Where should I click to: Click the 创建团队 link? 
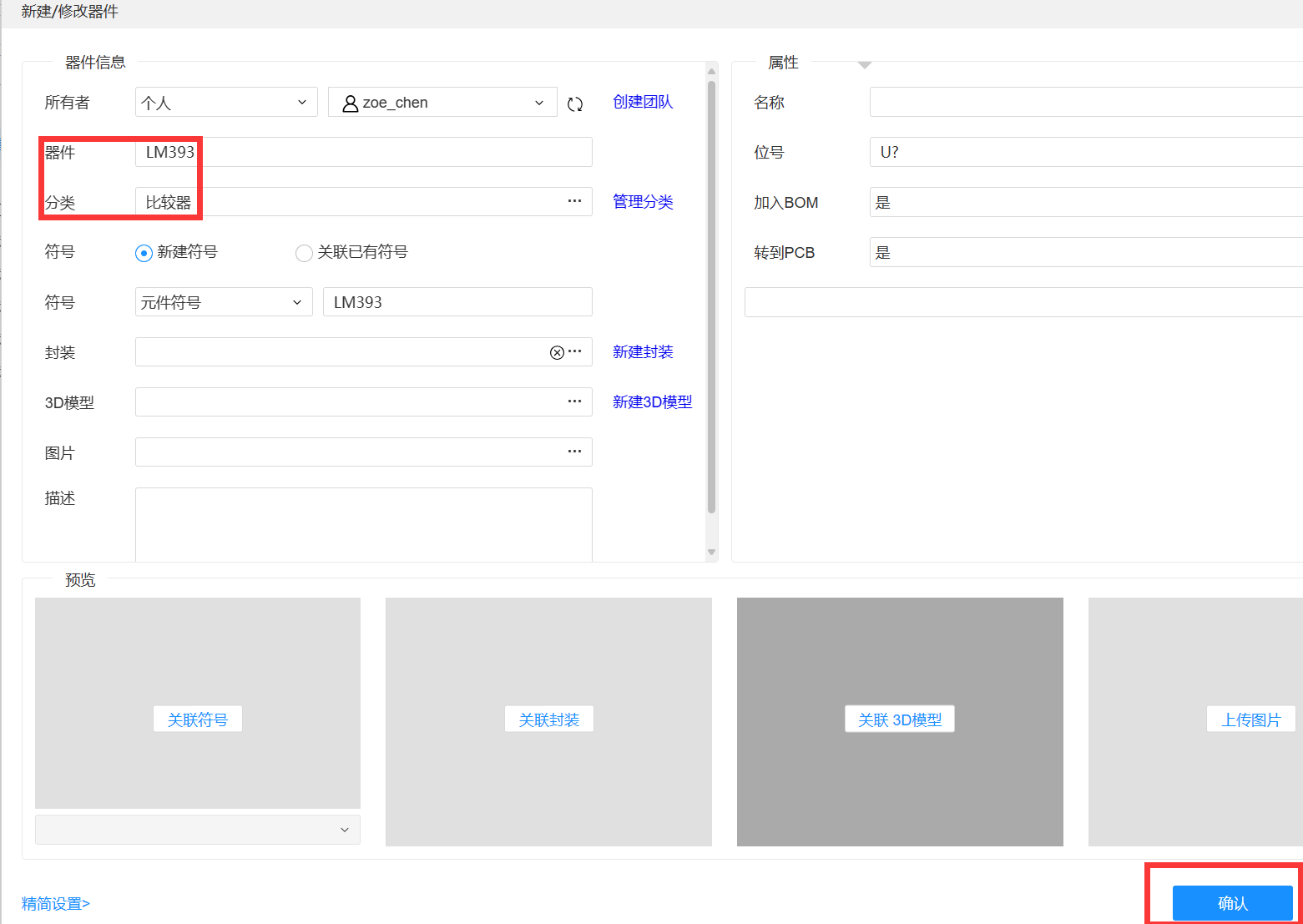pyautogui.click(x=643, y=102)
